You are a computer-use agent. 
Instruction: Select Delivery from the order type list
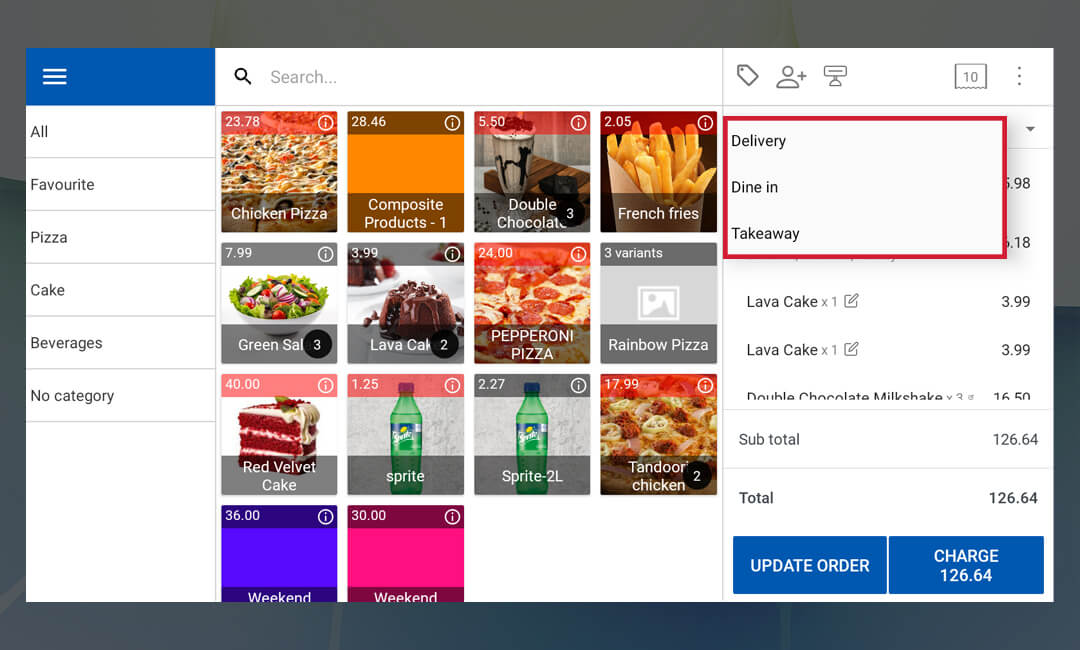coord(759,141)
